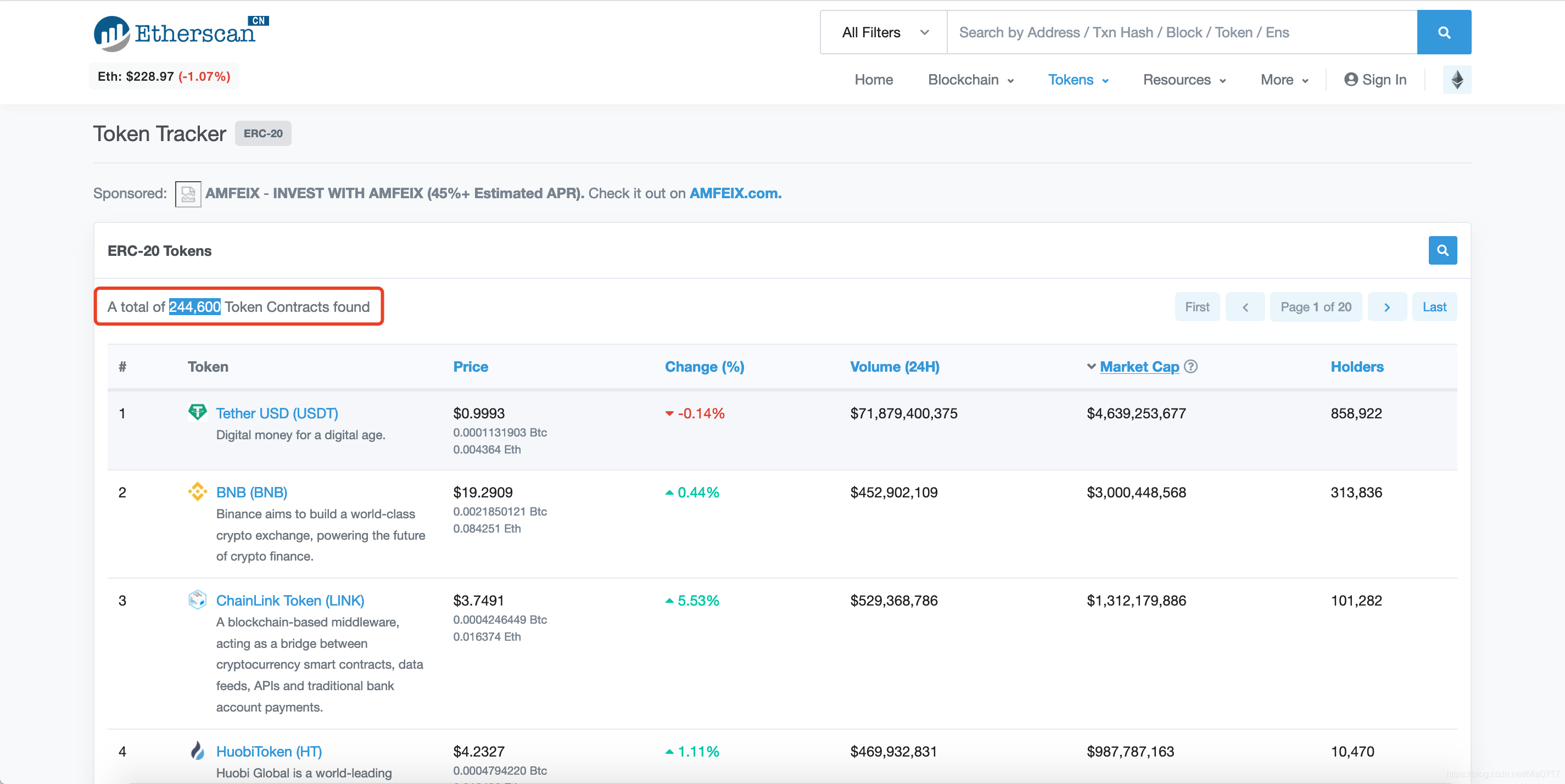Click the Etherscan logo
This screenshot has height=784, width=1565.
click(x=181, y=33)
